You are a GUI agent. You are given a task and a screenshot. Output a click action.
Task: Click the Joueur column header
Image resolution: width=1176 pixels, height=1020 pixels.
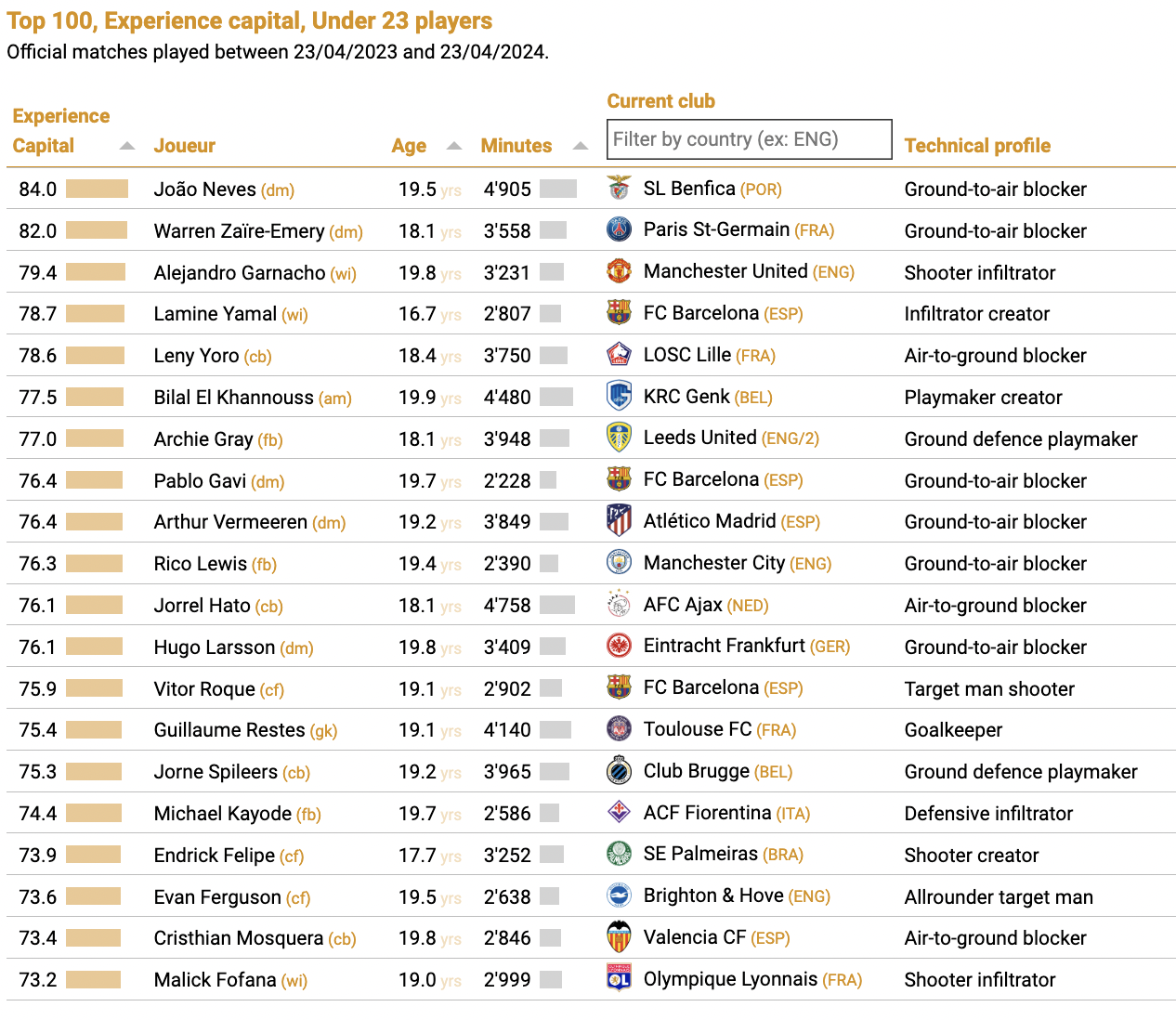[185, 146]
